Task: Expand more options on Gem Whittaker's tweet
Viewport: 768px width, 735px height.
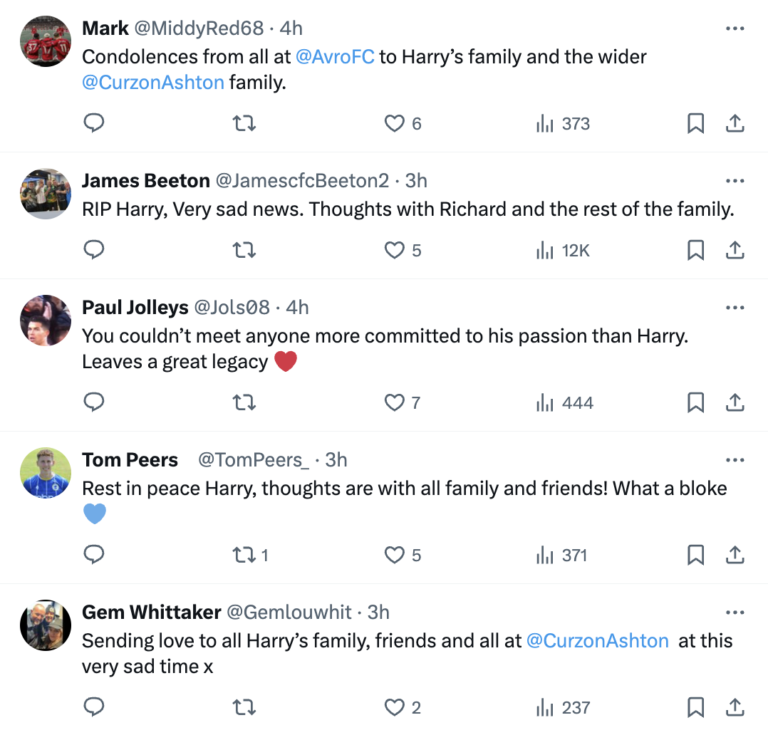Action: pyautogui.click(x=735, y=612)
